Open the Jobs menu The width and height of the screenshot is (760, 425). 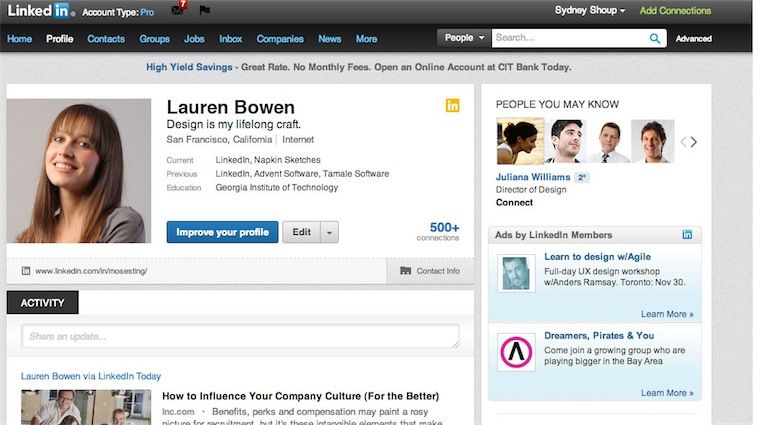point(194,39)
